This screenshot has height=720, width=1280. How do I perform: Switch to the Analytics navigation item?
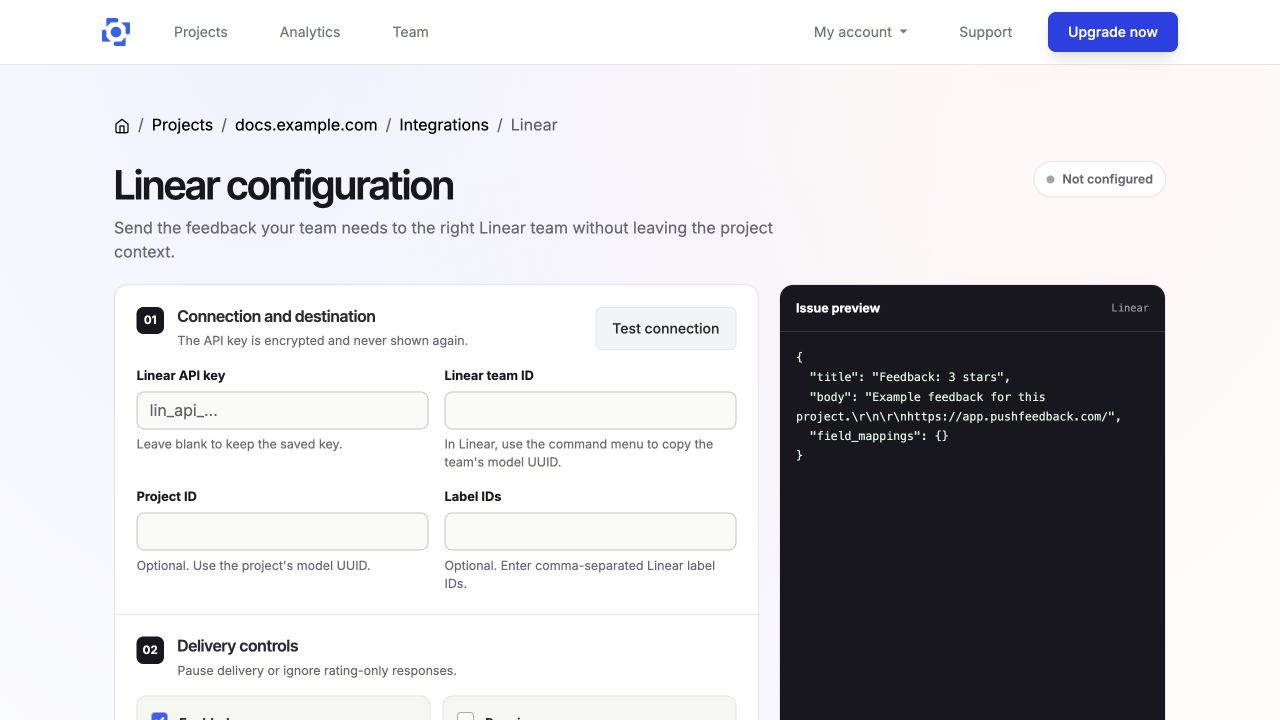[x=310, y=32]
